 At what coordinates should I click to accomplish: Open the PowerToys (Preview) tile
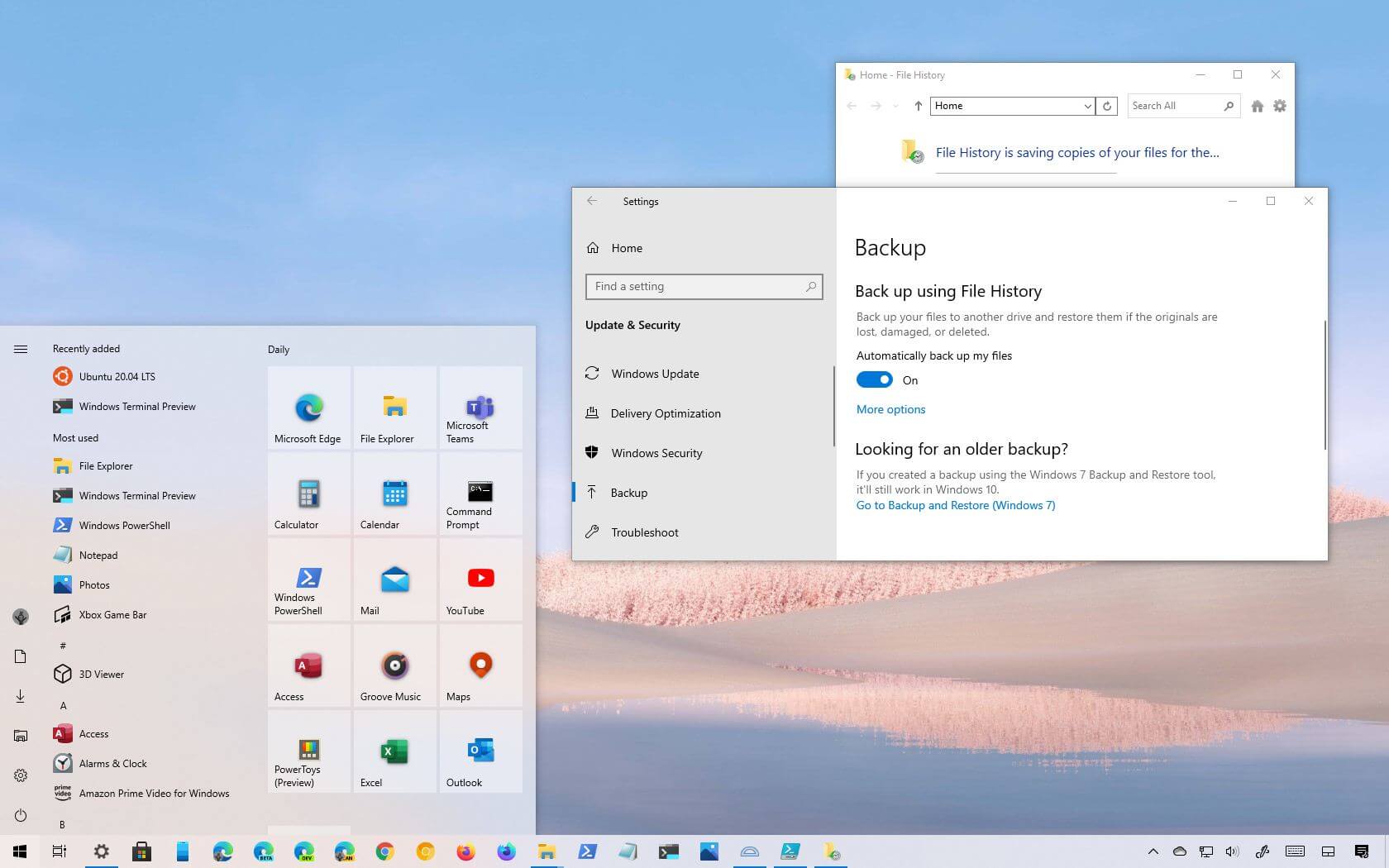tap(309, 752)
